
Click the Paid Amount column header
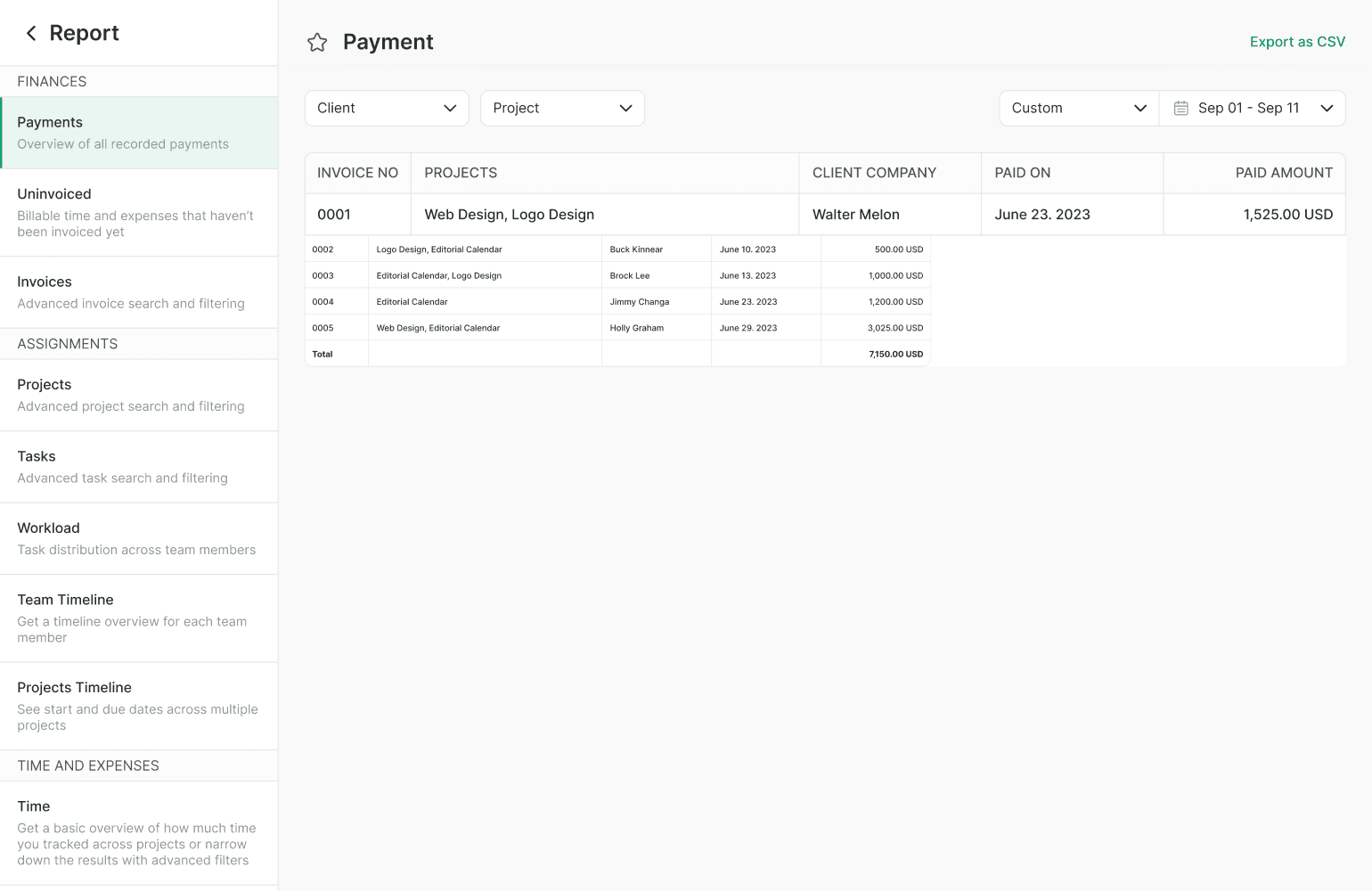pos(1283,173)
